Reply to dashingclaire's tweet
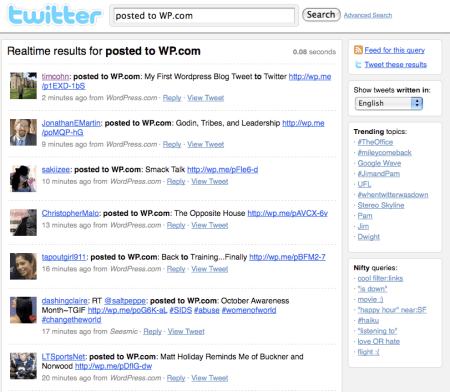 coord(153,332)
